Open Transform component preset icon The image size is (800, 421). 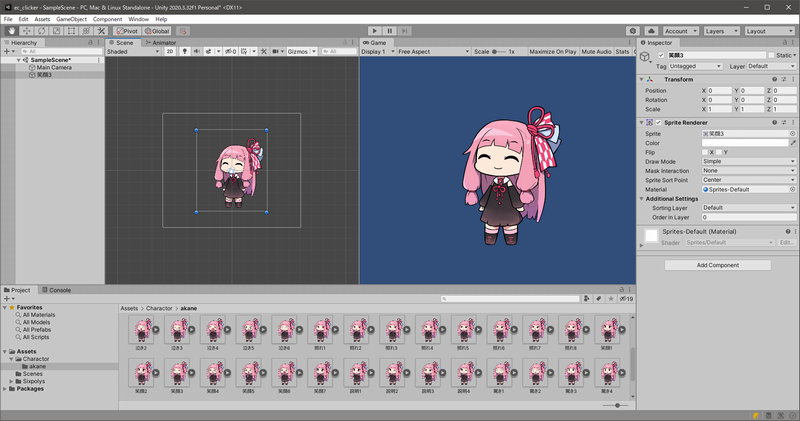(x=784, y=80)
